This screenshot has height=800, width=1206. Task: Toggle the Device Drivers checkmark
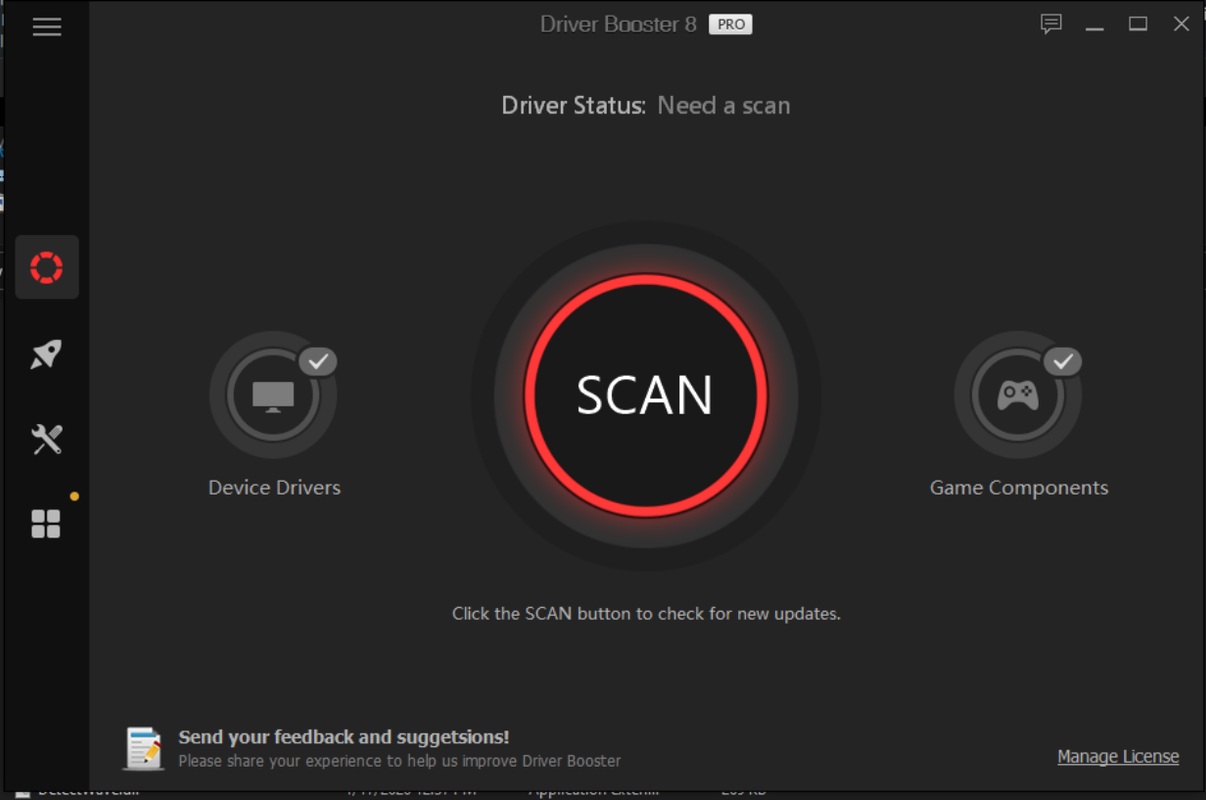point(318,361)
